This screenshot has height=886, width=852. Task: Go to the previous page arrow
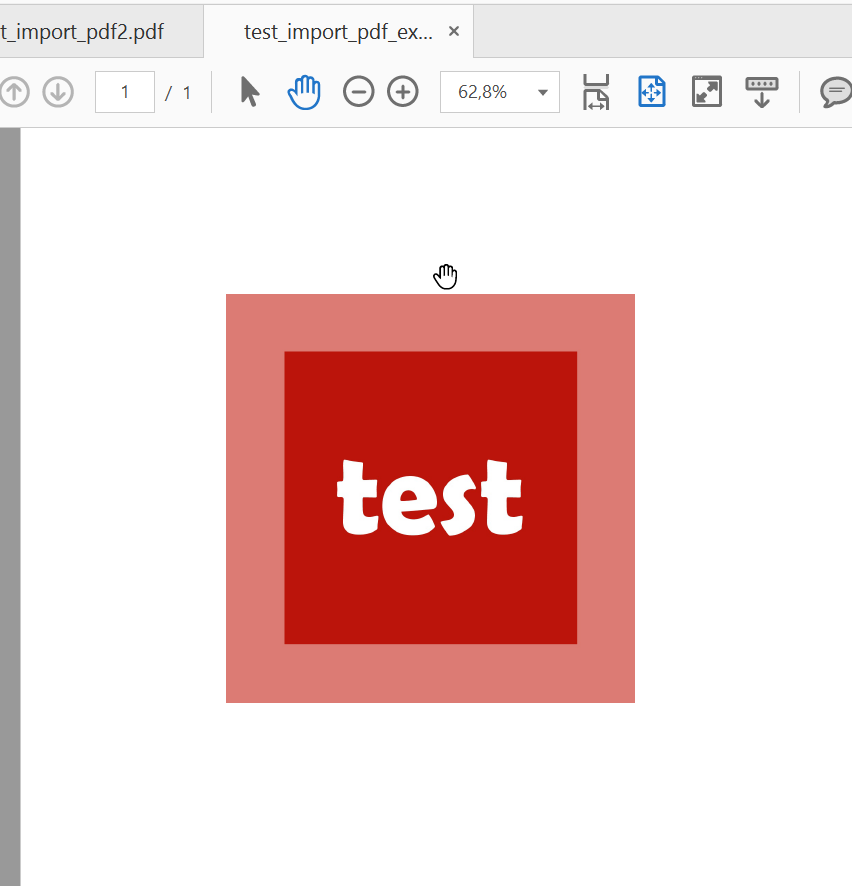[x=14, y=92]
